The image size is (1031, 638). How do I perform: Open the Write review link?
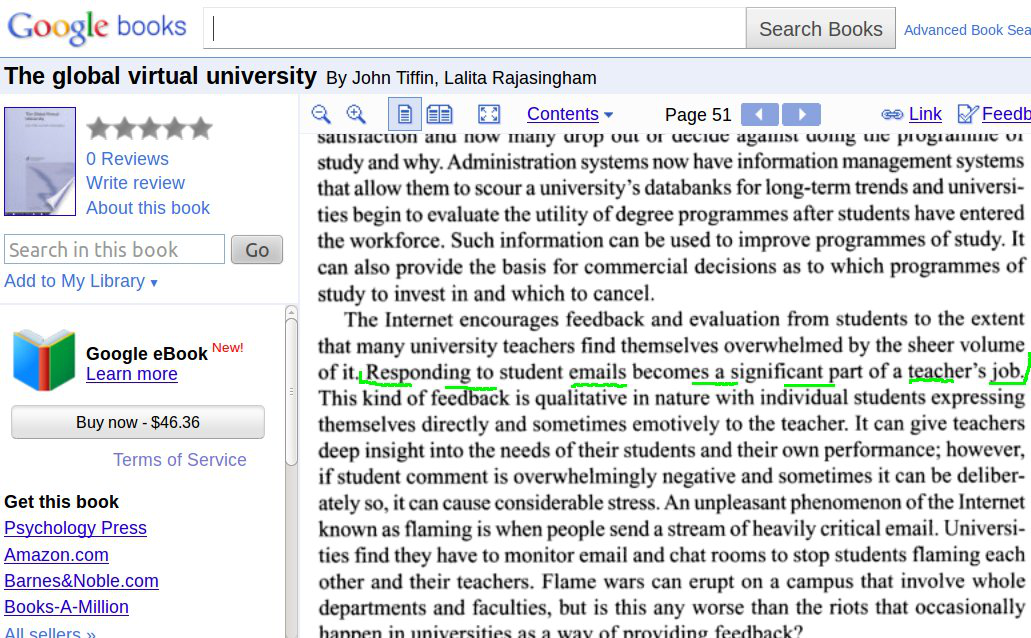(135, 183)
